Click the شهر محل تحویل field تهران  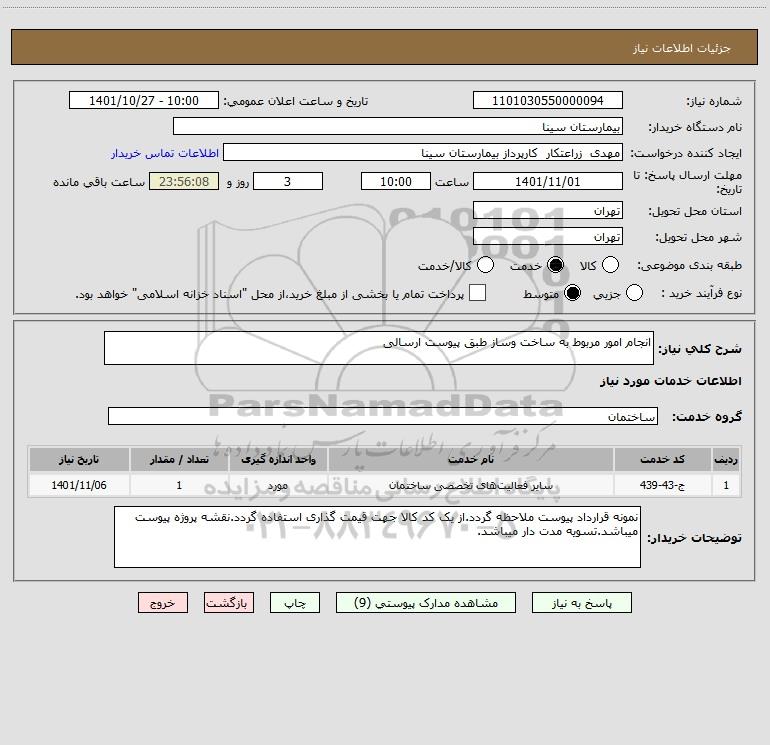click(x=548, y=237)
